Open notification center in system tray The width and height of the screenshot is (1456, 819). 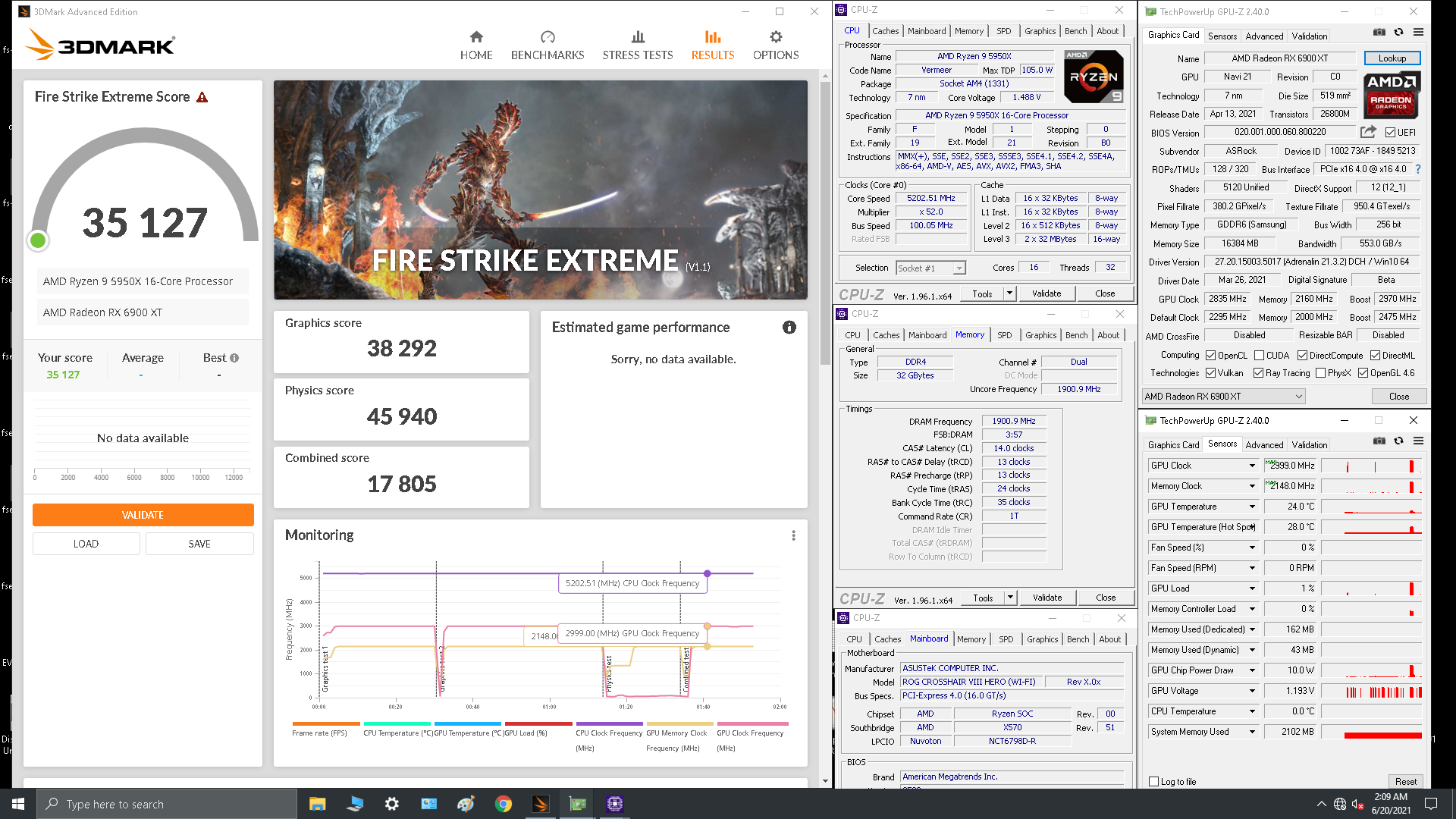(x=1431, y=804)
